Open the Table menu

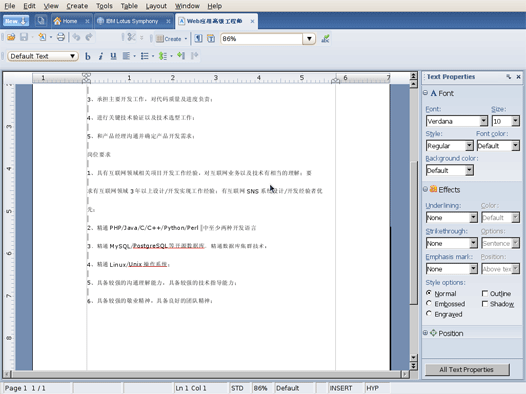click(x=129, y=6)
